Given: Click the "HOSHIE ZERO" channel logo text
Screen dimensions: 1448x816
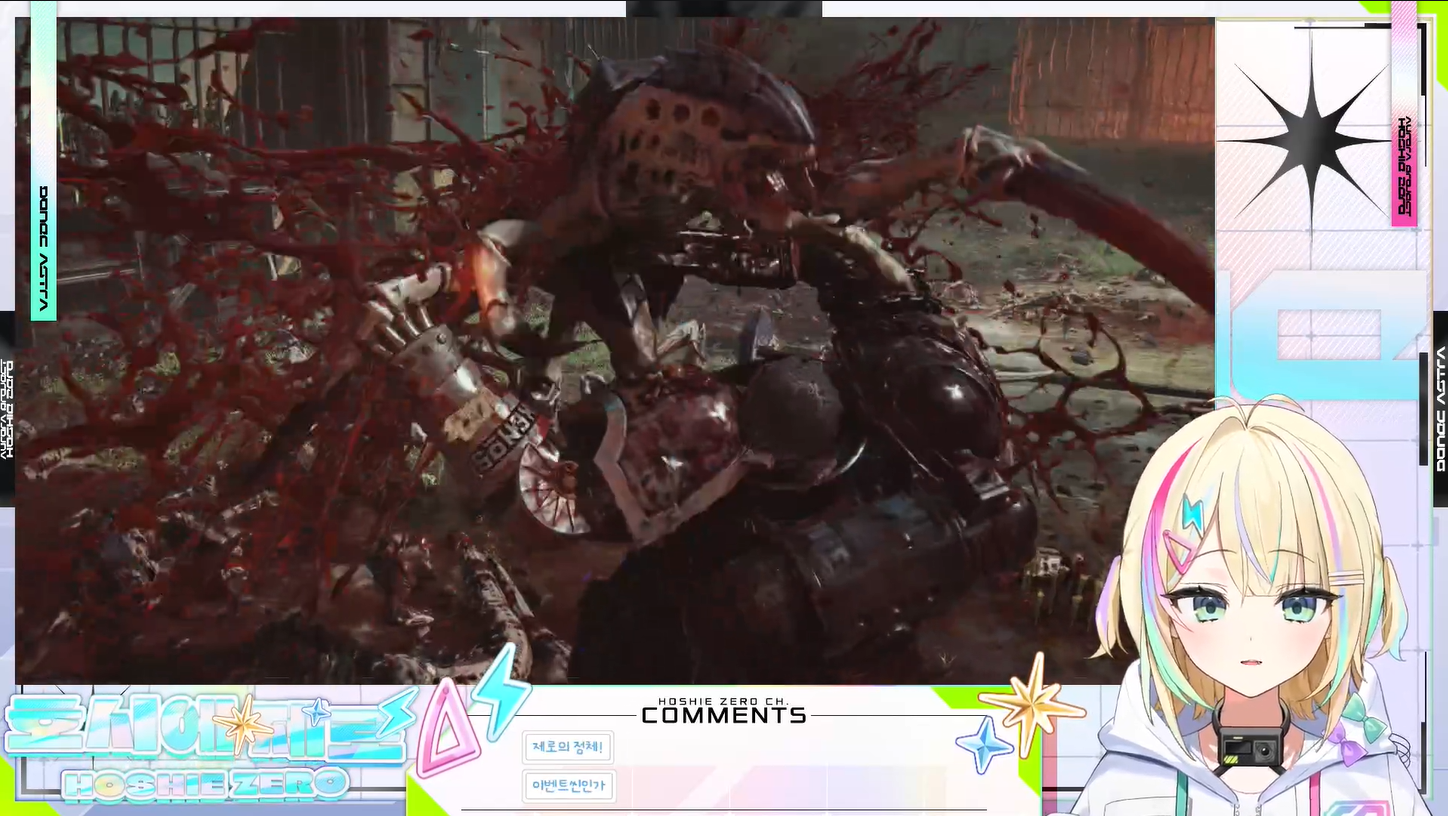Looking at the screenshot, I should click(206, 783).
